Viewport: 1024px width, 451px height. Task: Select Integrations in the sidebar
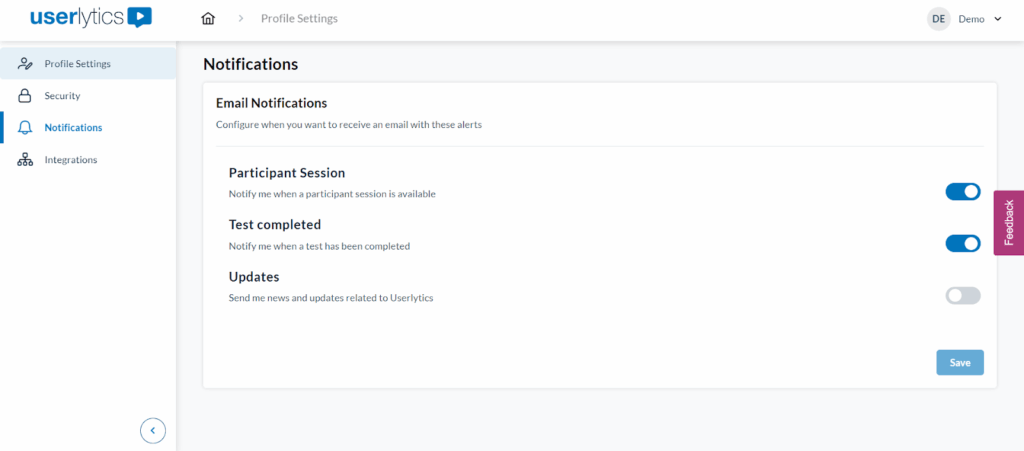pos(70,160)
